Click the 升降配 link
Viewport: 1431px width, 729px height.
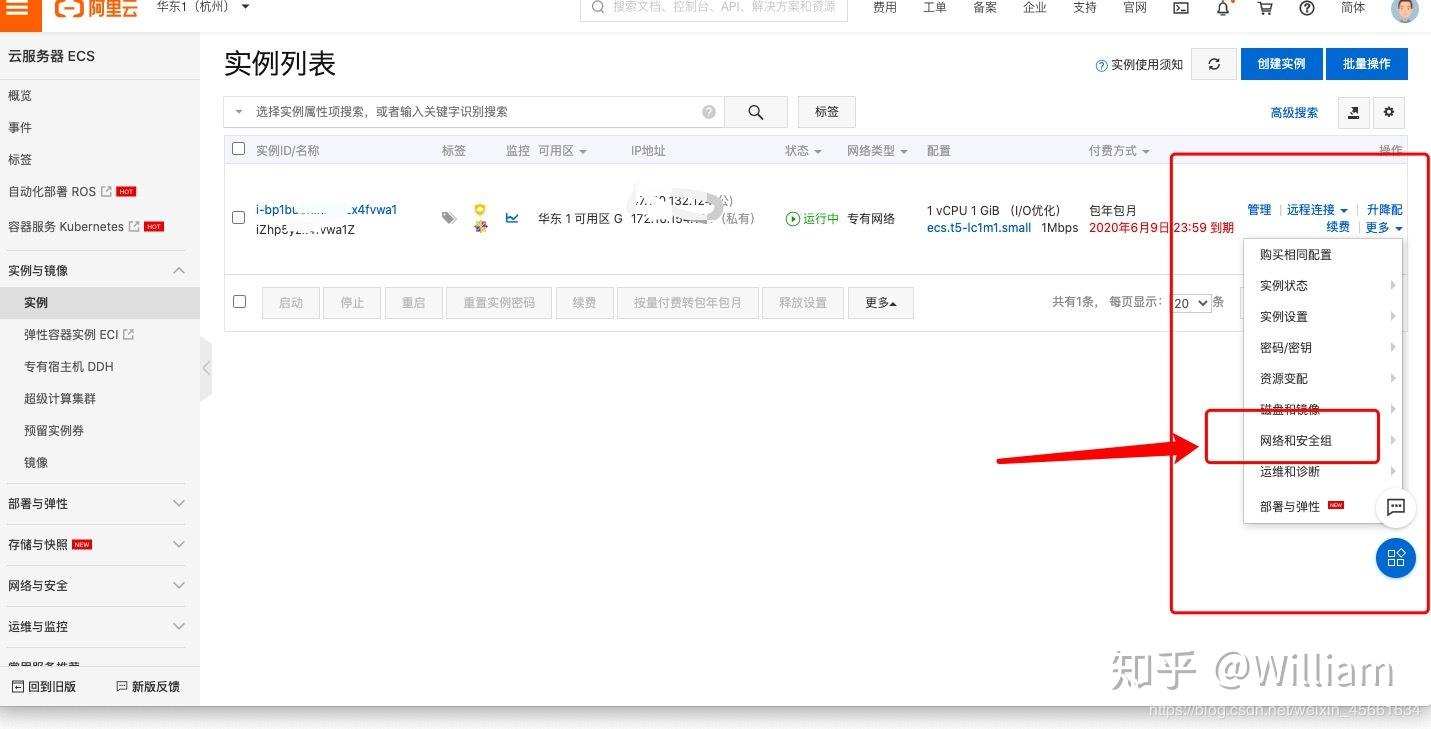[1384, 210]
